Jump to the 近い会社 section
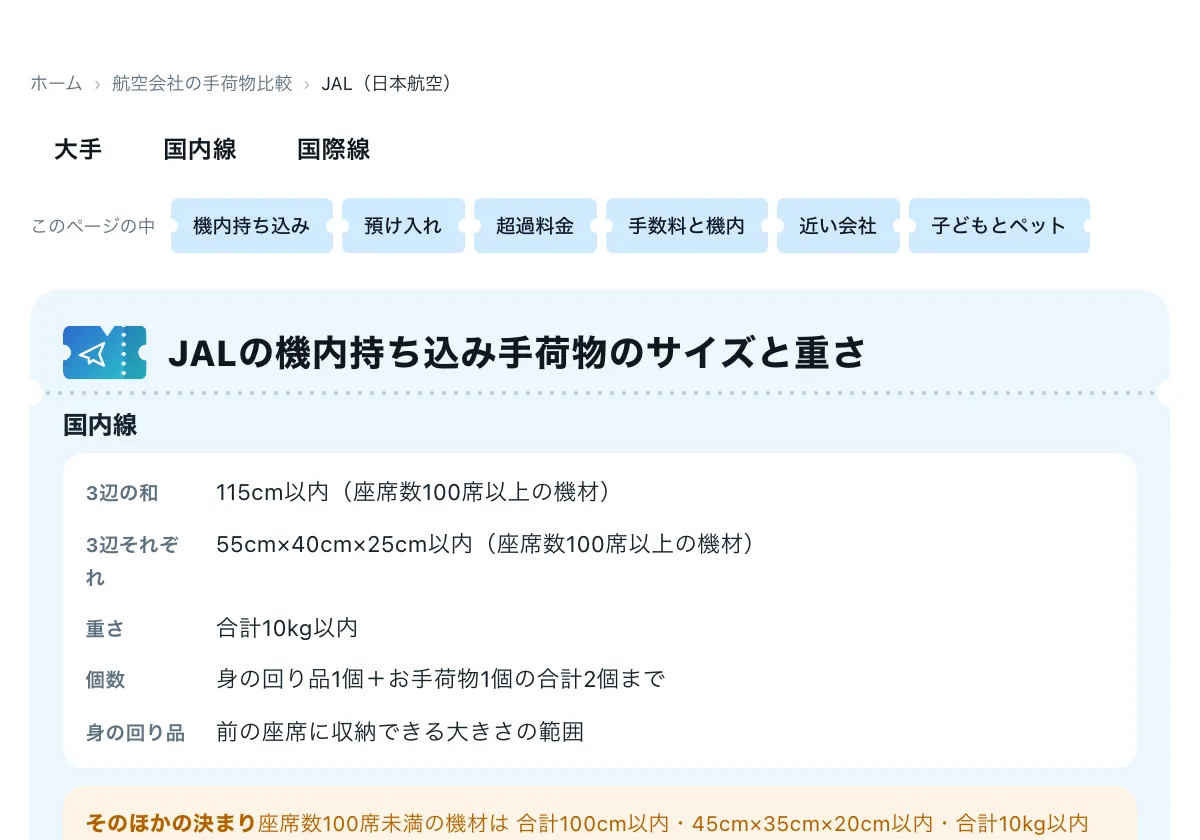The width and height of the screenshot is (1200, 840). (x=838, y=226)
